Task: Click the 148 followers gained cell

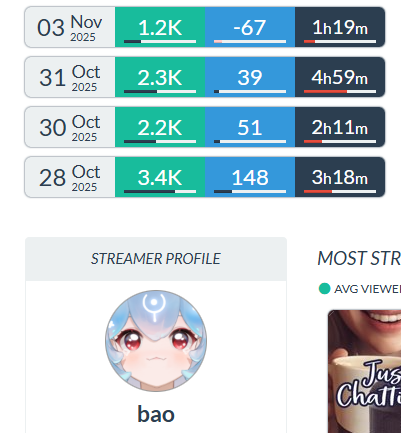Action: click(250, 177)
